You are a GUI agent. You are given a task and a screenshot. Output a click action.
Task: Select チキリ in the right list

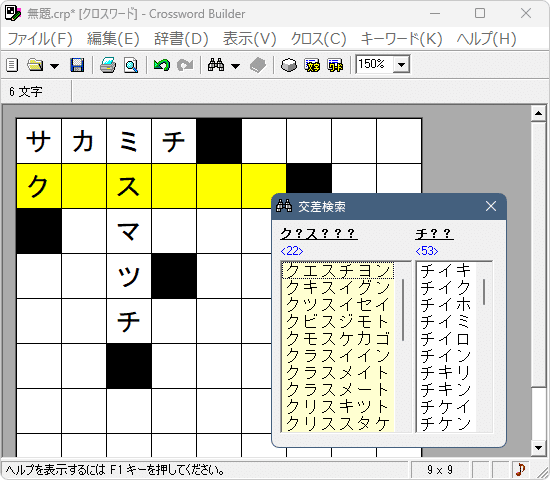(x=446, y=372)
